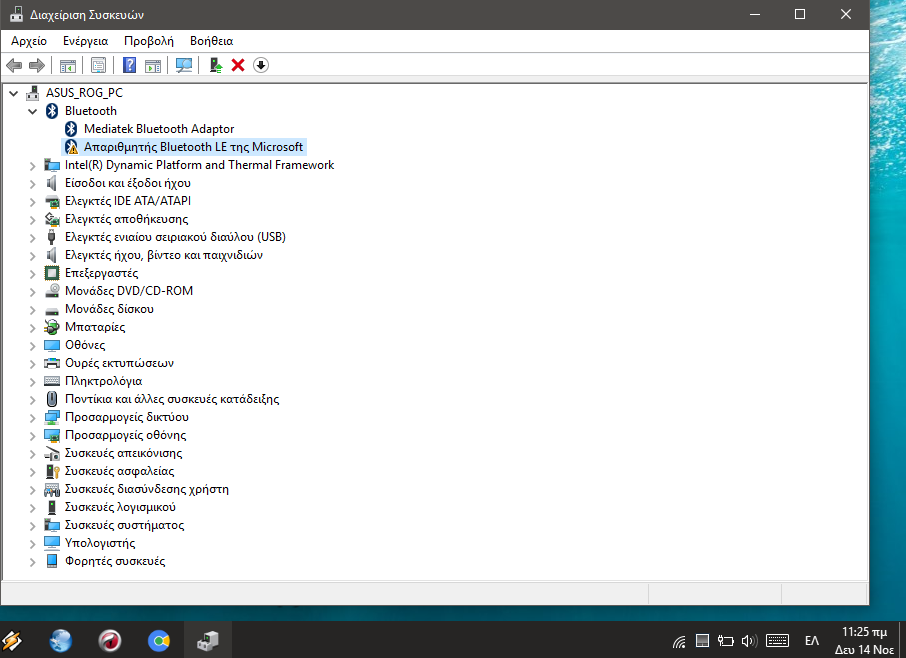Click the Πληκτρολόγια keyboard icon
906x658 pixels.
[52, 381]
